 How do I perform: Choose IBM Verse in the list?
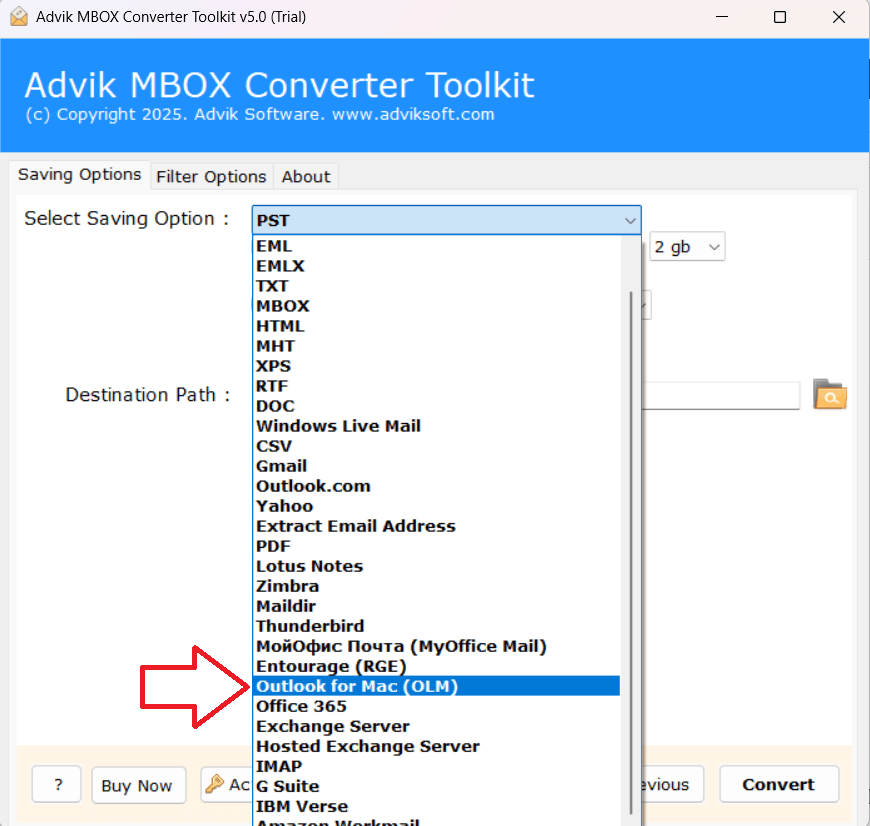[x=436, y=806]
